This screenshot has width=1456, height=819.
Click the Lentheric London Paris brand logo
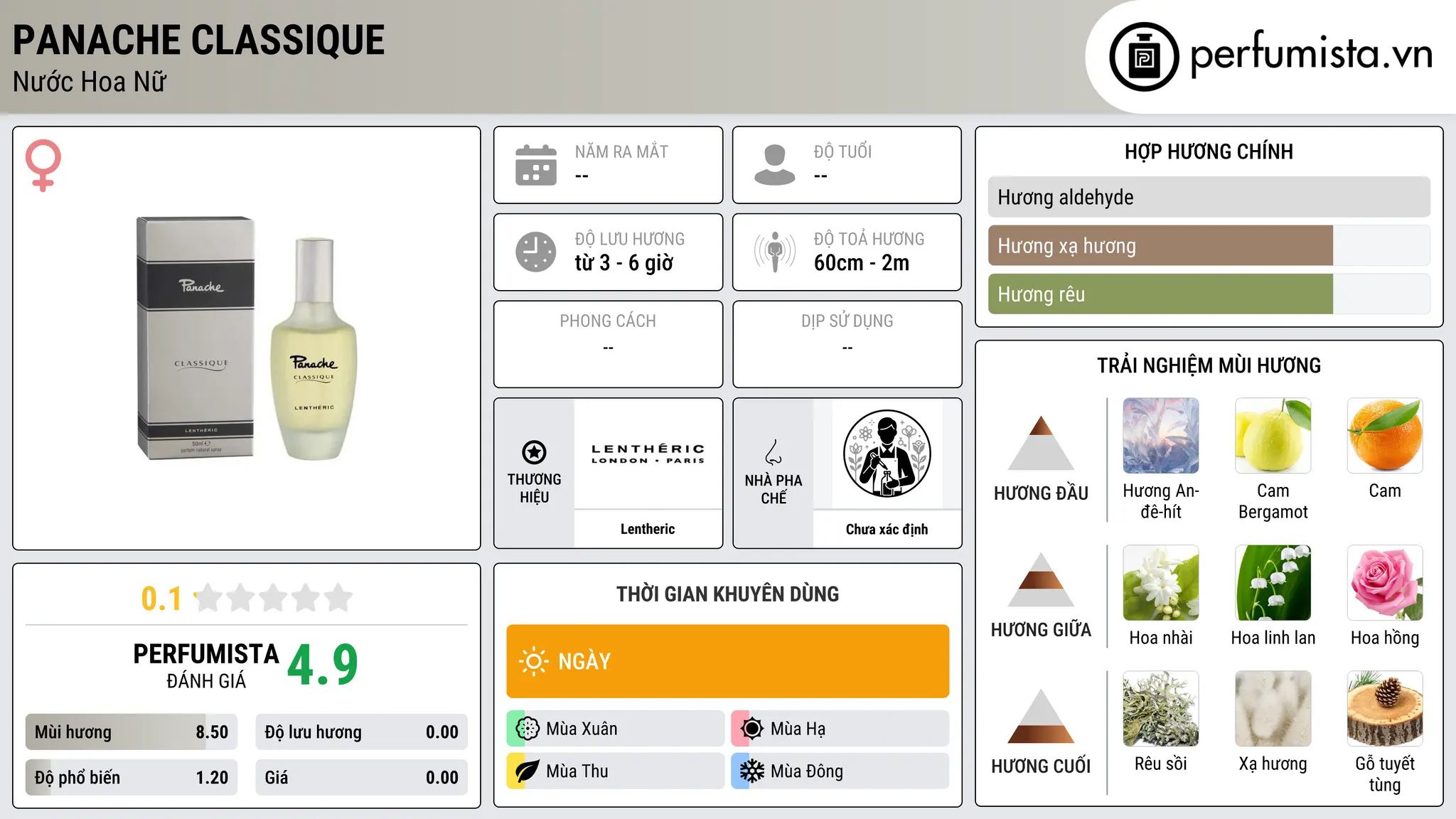(648, 454)
